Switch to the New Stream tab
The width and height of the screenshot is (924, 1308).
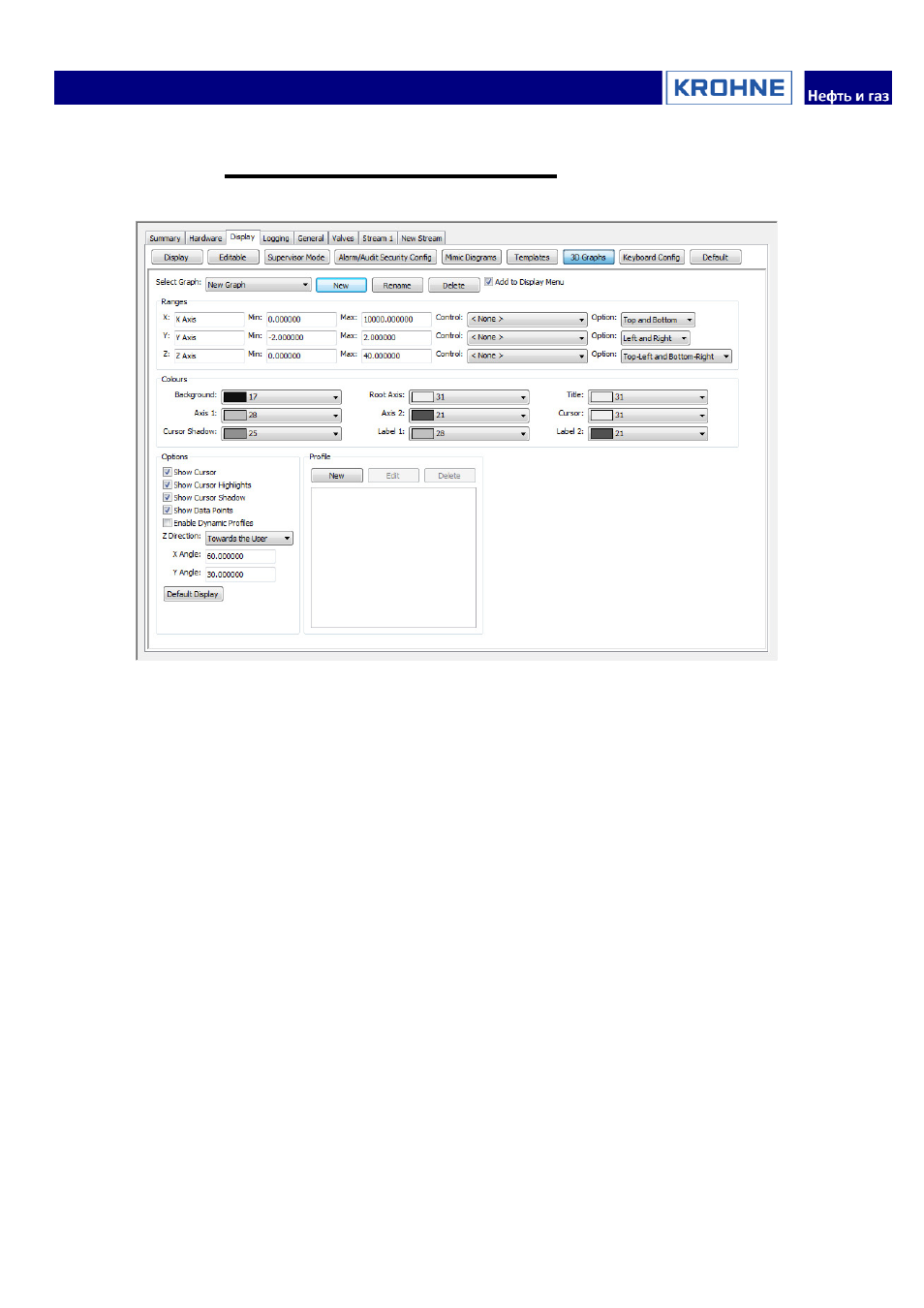pos(421,238)
